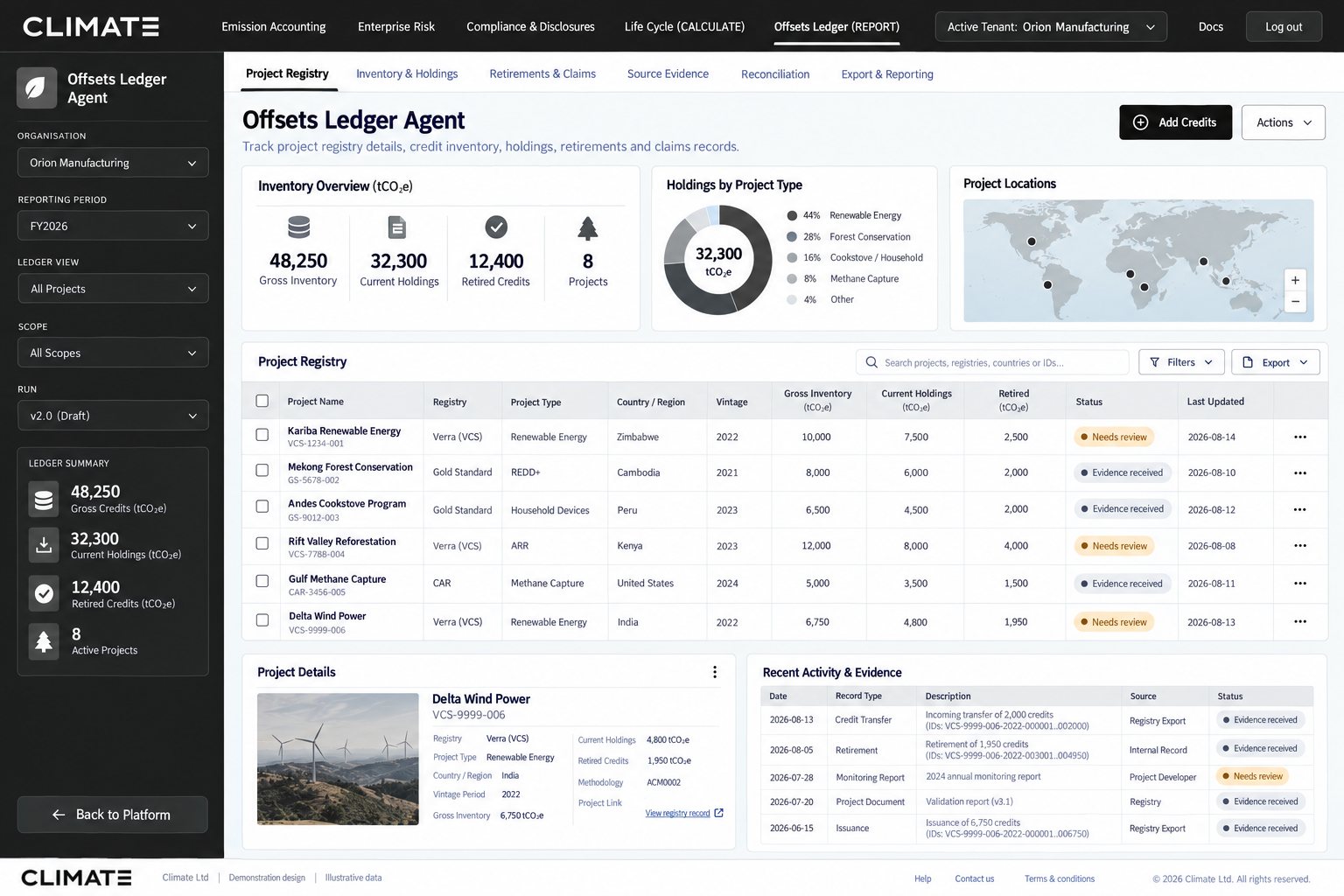Expand the Ledger View All Projects dropdown

coord(113,289)
